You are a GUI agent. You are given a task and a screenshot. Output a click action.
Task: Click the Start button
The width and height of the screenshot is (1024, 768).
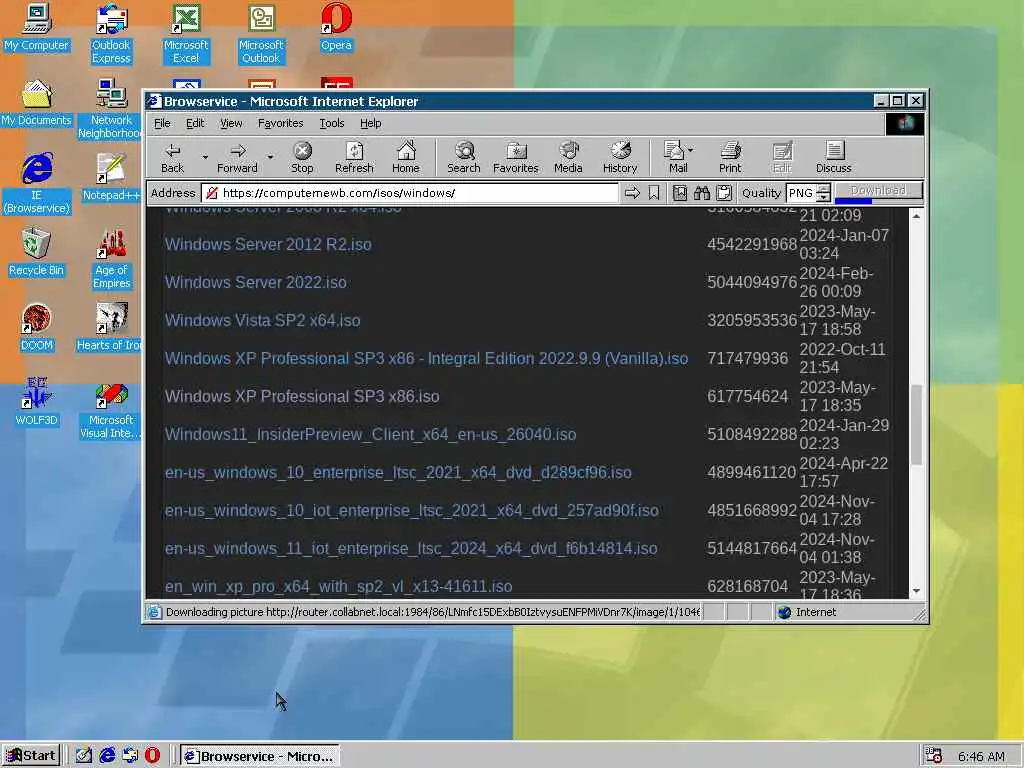tap(31, 756)
